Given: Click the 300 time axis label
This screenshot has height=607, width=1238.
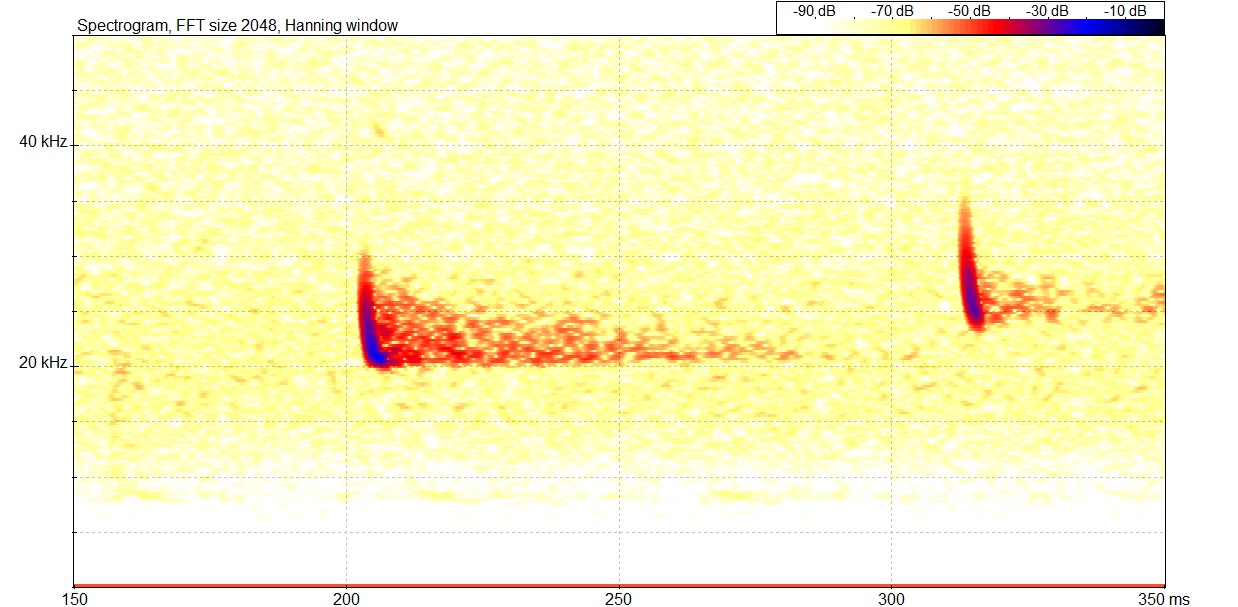Looking at the screenshot, I should (x=892, y=598).
